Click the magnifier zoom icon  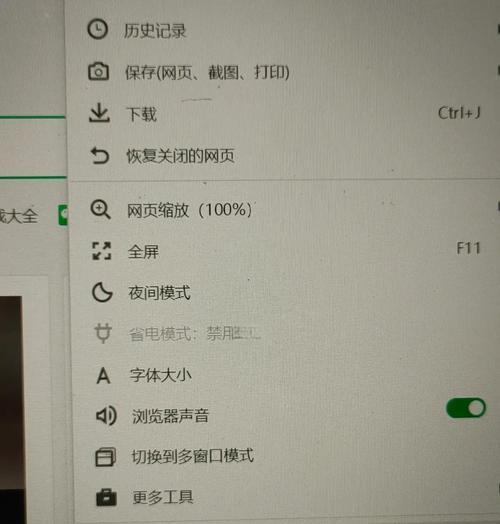[x=100, y=209]
